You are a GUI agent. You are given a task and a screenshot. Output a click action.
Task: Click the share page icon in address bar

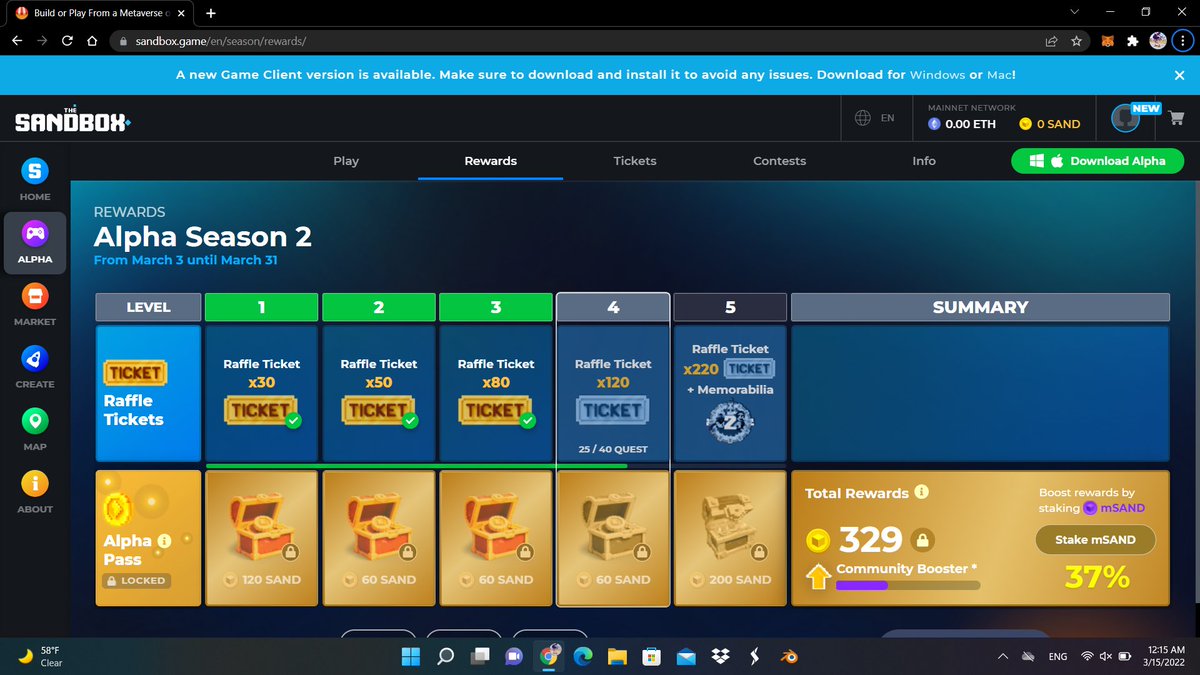(x=1052, y=41)
